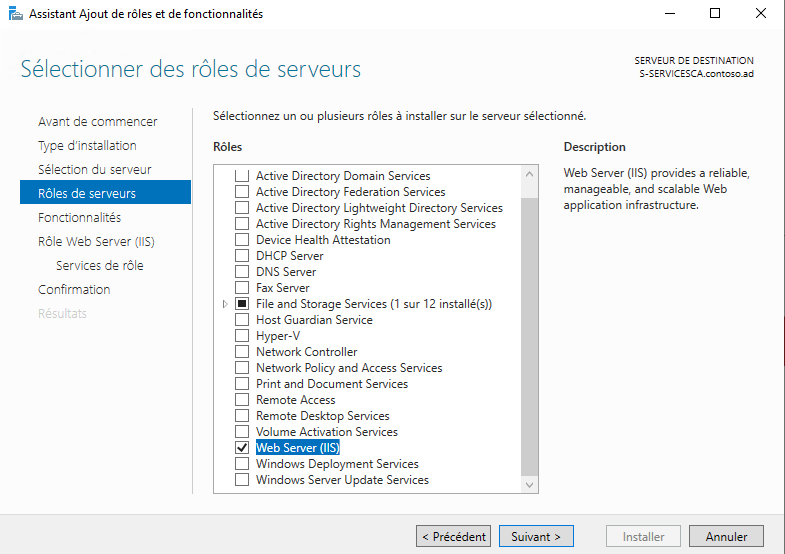This screenshot has width=785, height=554.
Task: Click the wizard icon in title bar
Action: pos(15,14)
